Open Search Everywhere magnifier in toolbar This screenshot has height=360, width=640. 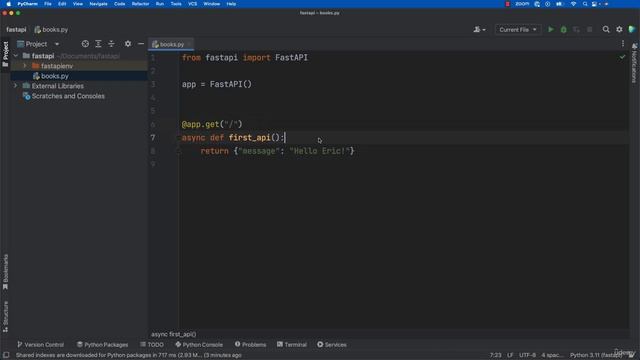pyautogui.click(x=606, y=29)
